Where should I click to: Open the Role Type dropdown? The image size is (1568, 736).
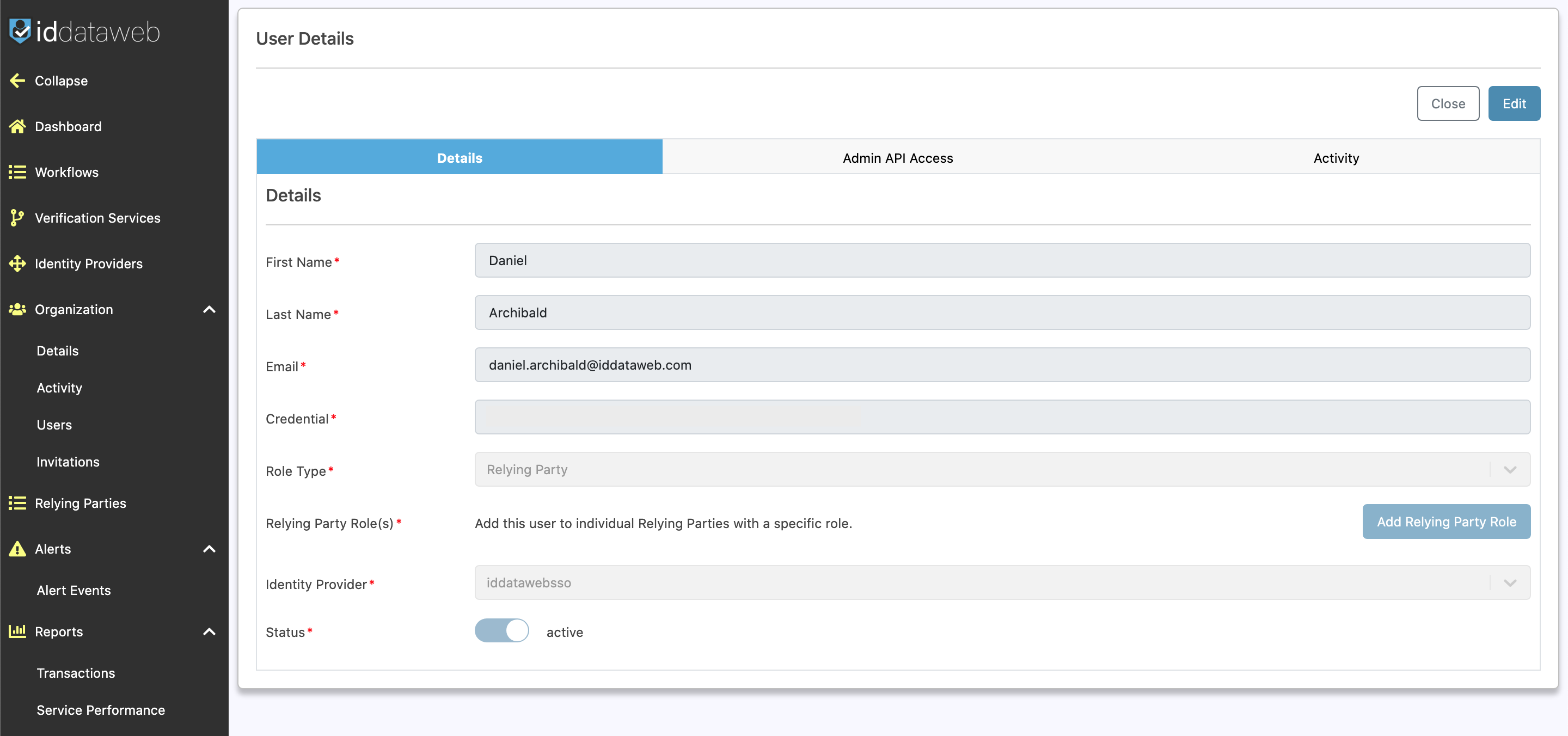pos(1002,469)
